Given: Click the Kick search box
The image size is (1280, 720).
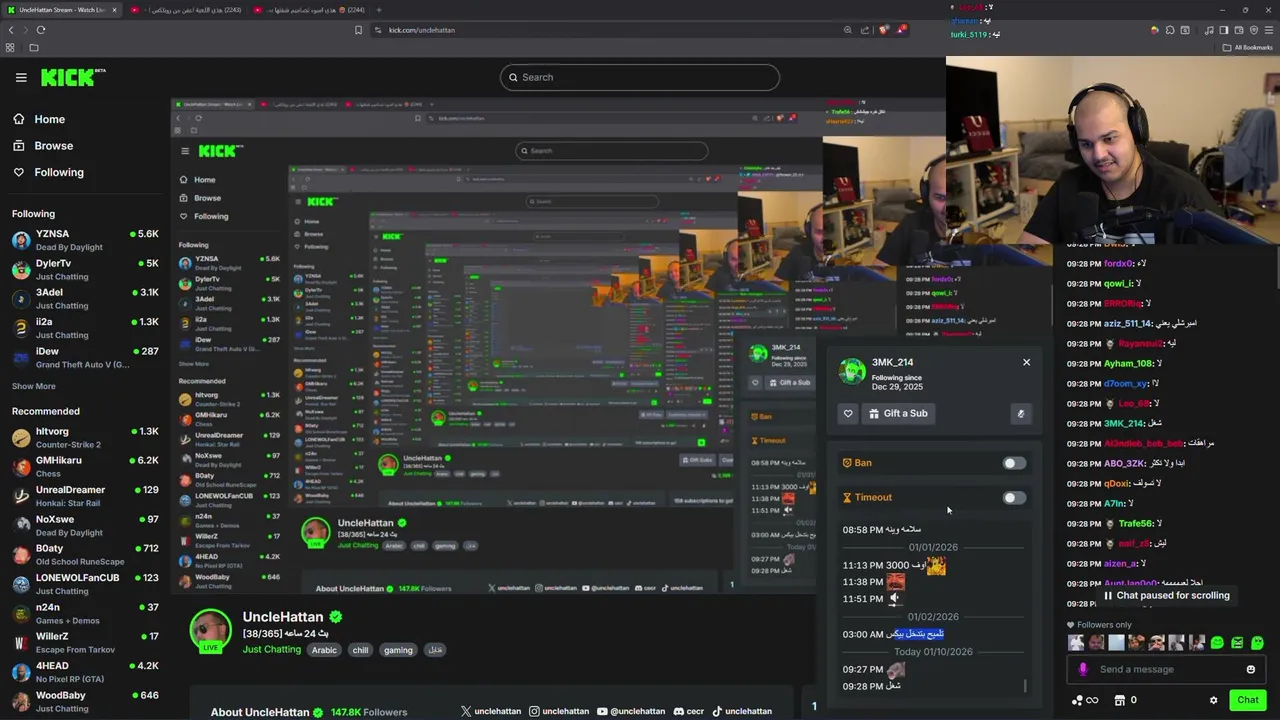Looking at the screenshot, I should [640, 77].
